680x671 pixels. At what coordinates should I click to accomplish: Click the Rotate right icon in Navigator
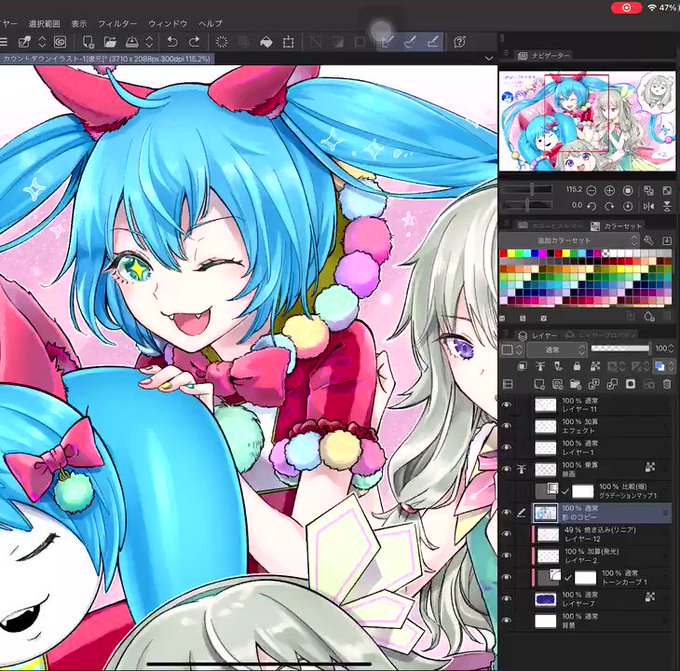(609, 206)
